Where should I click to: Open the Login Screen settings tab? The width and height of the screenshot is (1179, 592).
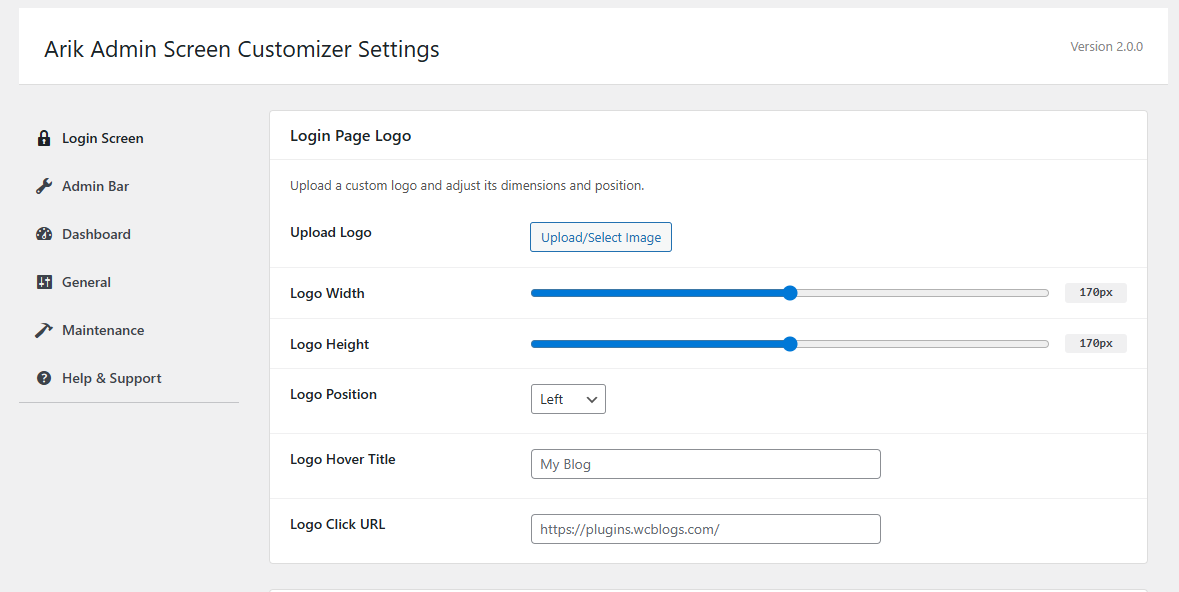(102, 138)
